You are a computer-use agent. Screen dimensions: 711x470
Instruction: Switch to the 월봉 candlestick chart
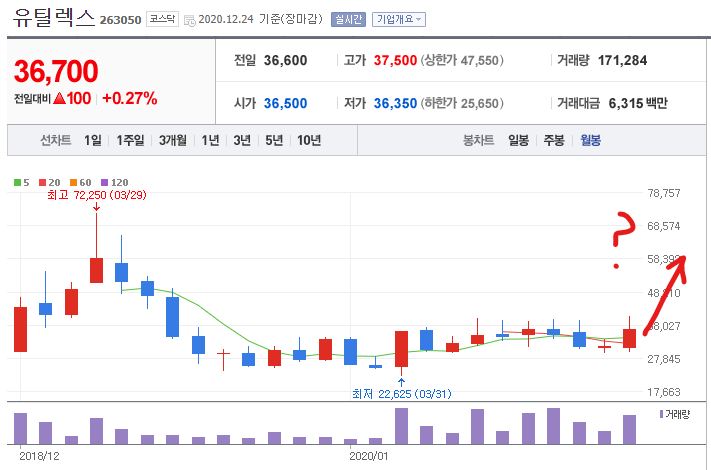click(590, 141)
